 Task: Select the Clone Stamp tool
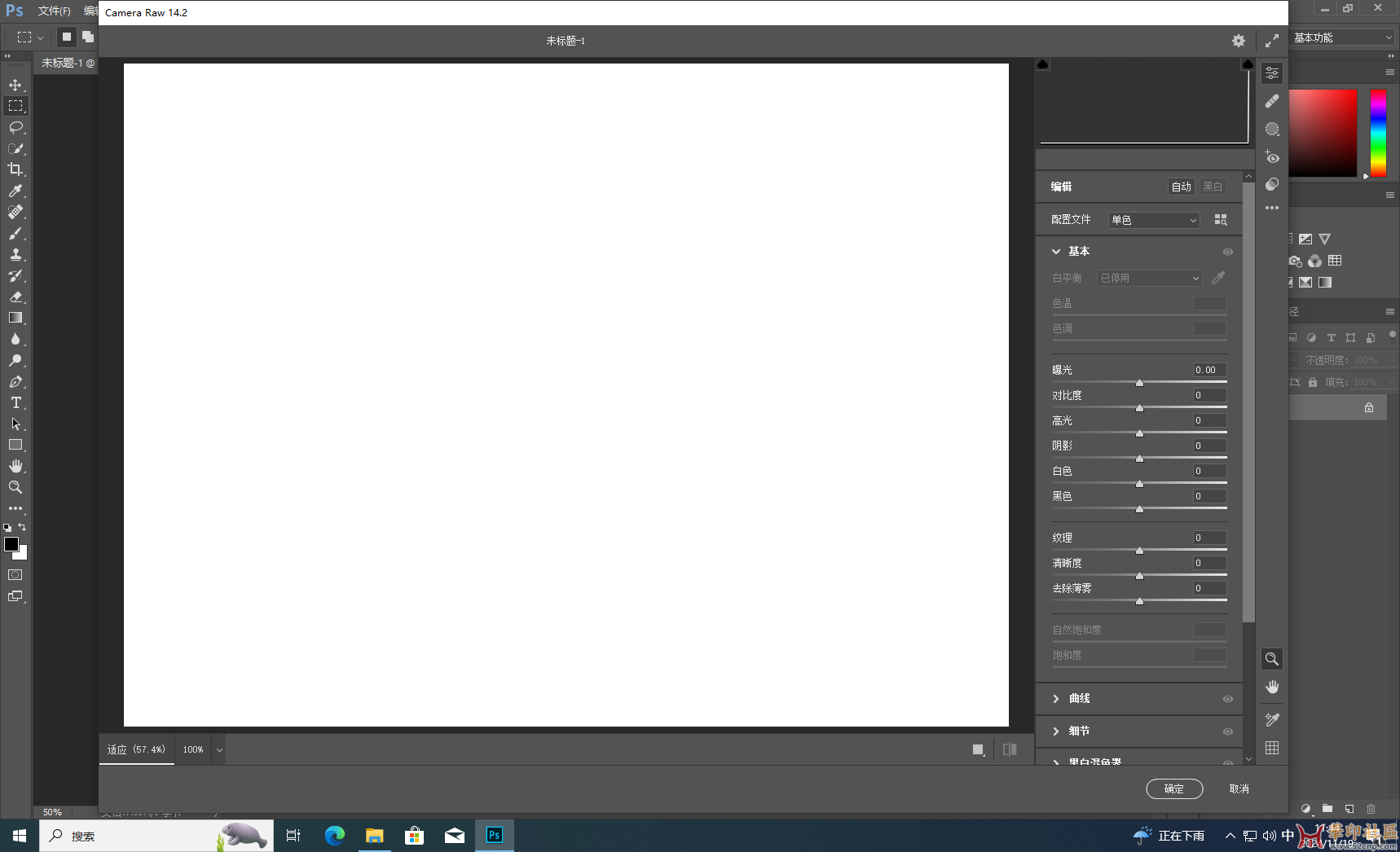15,254
